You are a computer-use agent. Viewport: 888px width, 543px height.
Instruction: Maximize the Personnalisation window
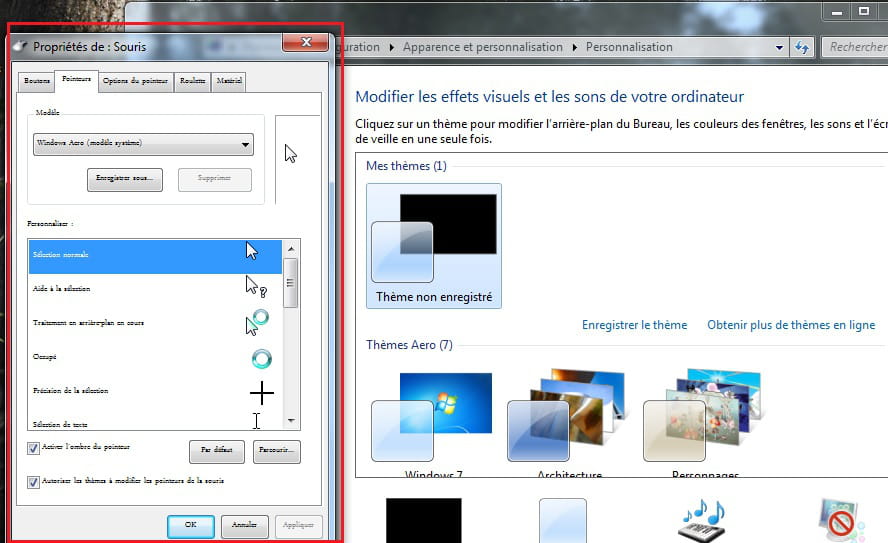pos(864,11)
